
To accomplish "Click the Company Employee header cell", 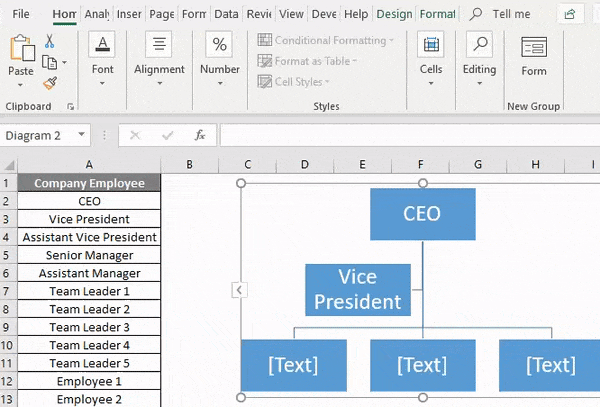I will point(89,183).
